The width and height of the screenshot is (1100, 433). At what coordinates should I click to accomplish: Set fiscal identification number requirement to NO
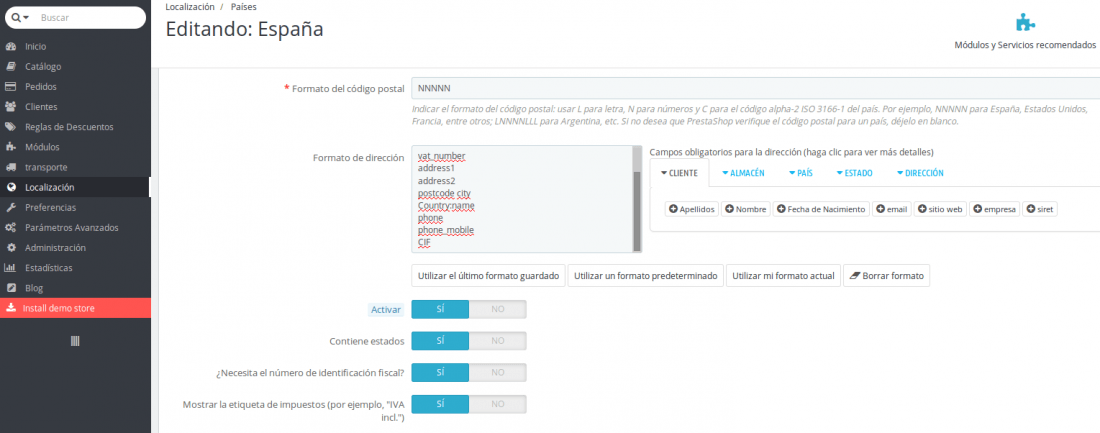tap(497, 373)
